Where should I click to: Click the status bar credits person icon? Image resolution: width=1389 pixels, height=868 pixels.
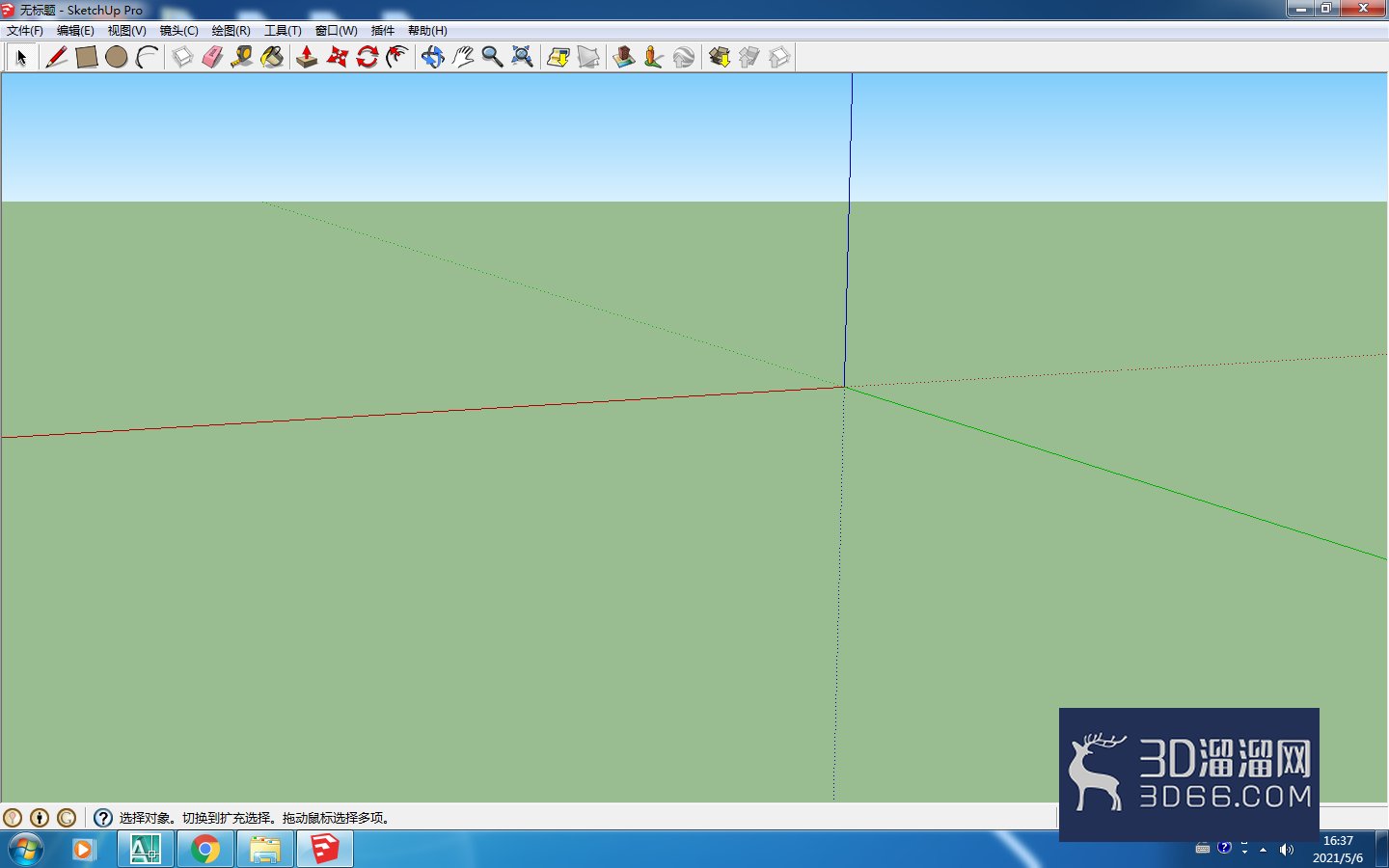[40, 818]
